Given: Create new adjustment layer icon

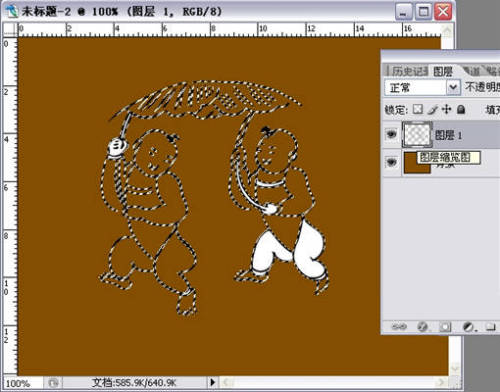Looking at the screenshot, I should point(469,327).
